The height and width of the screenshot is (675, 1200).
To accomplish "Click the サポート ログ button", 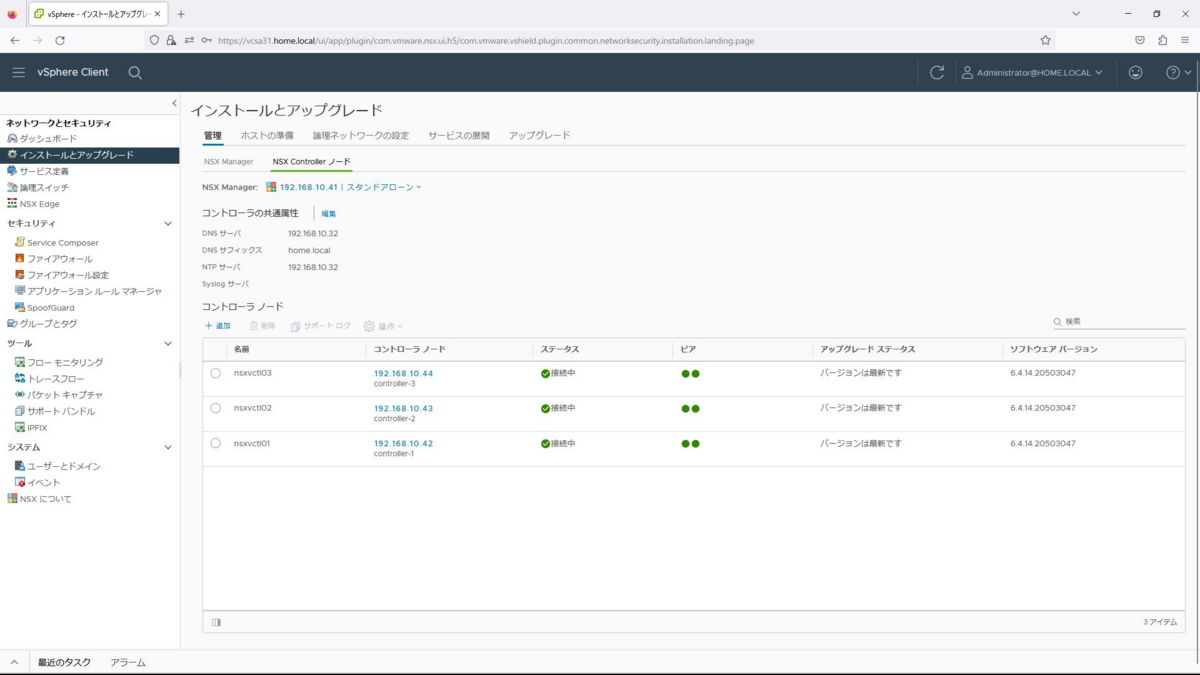I will (x=321, y=326).
